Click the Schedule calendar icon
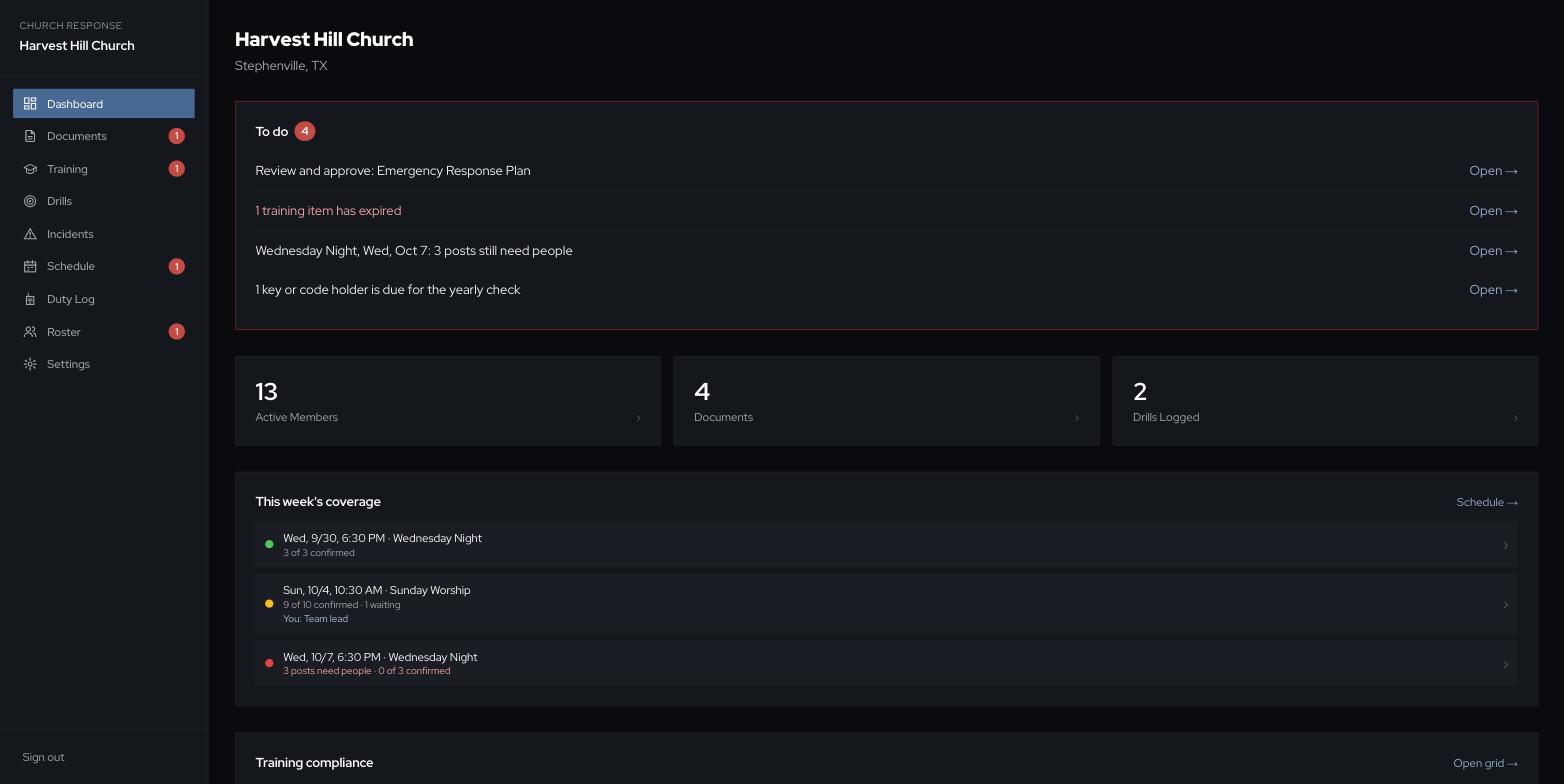Screen dimensions: 1564x784 (30, 266)
